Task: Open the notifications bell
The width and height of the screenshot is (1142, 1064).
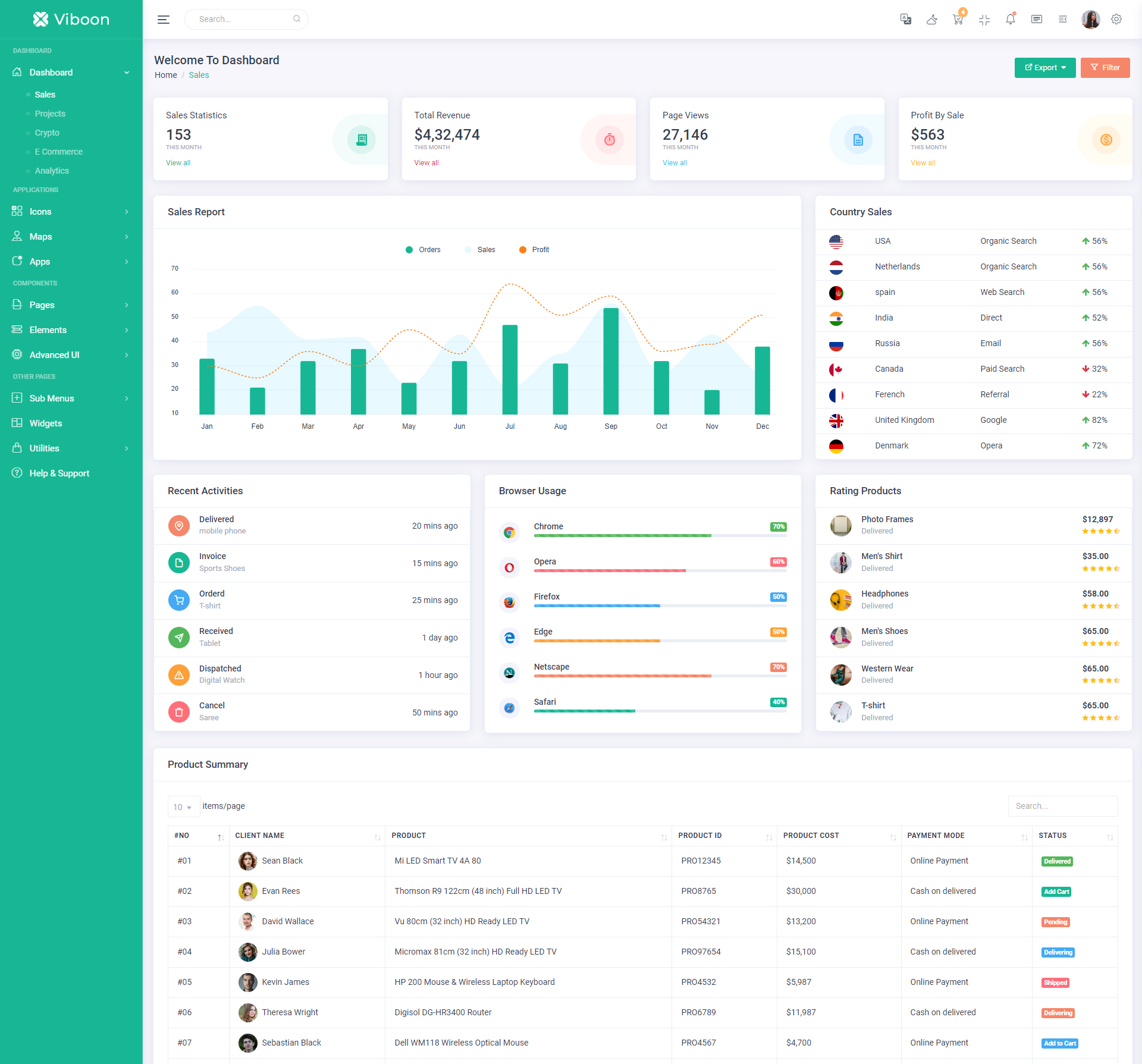Action: [x=1011, y=19]
